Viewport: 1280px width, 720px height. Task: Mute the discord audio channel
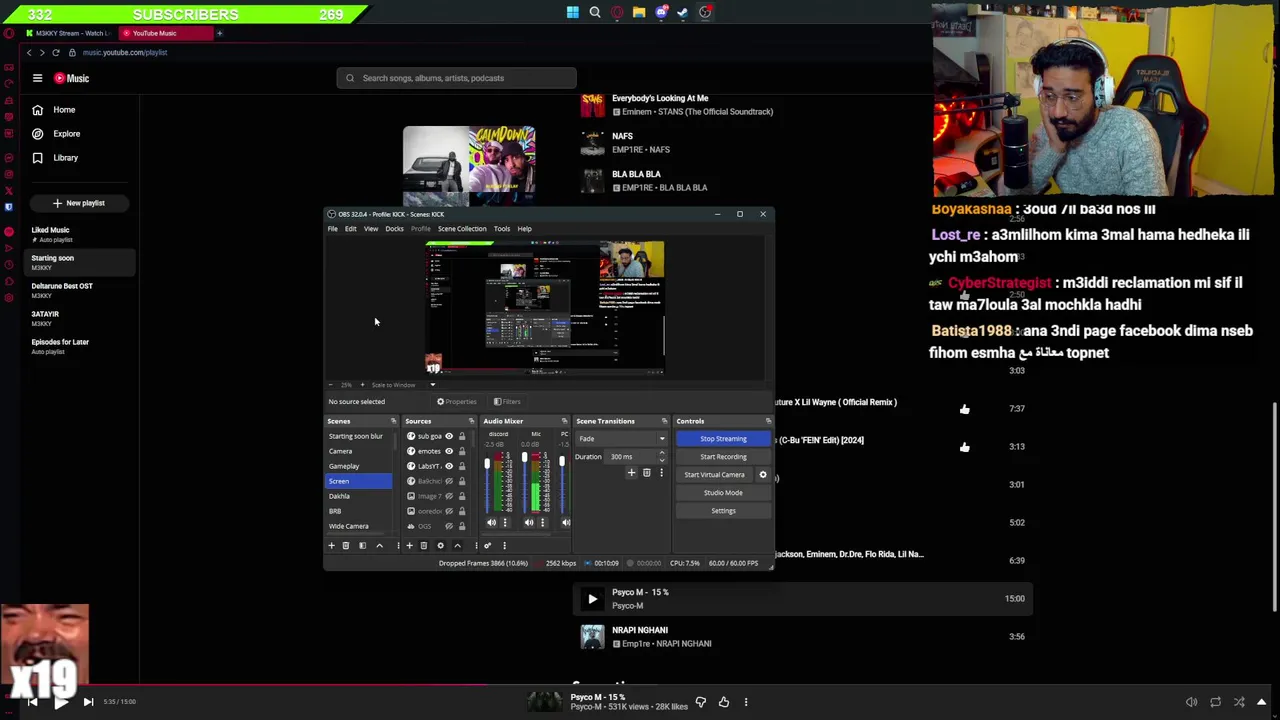tap(491, 522)
